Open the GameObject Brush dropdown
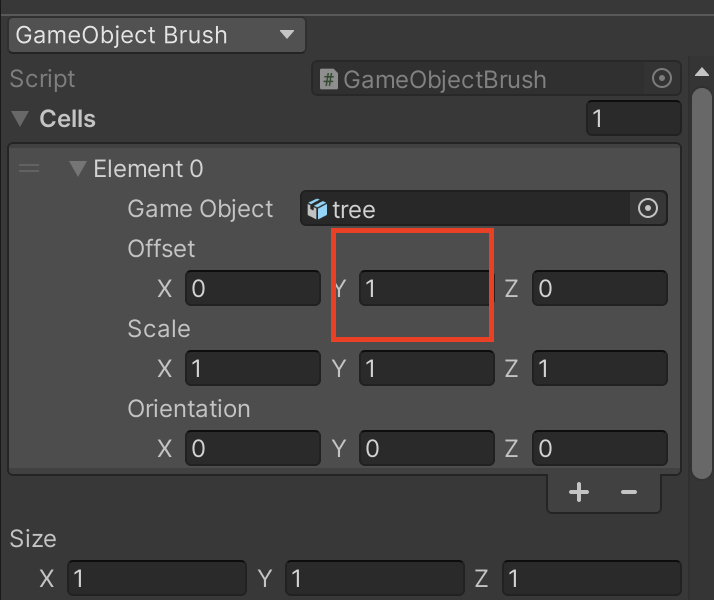 tap(156, 36)
